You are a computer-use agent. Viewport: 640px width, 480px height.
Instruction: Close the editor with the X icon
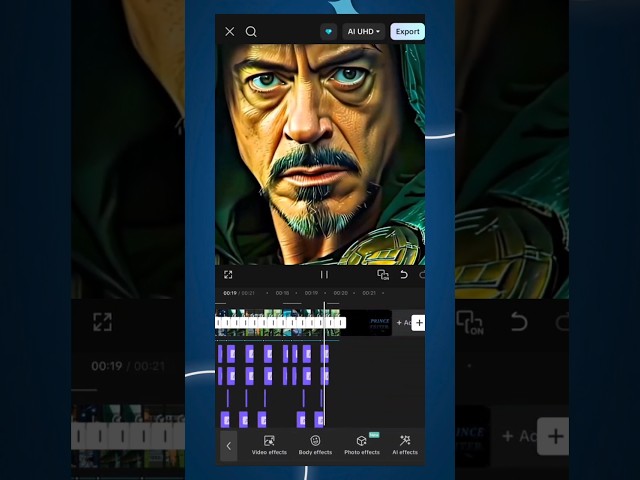pos(229,31)
